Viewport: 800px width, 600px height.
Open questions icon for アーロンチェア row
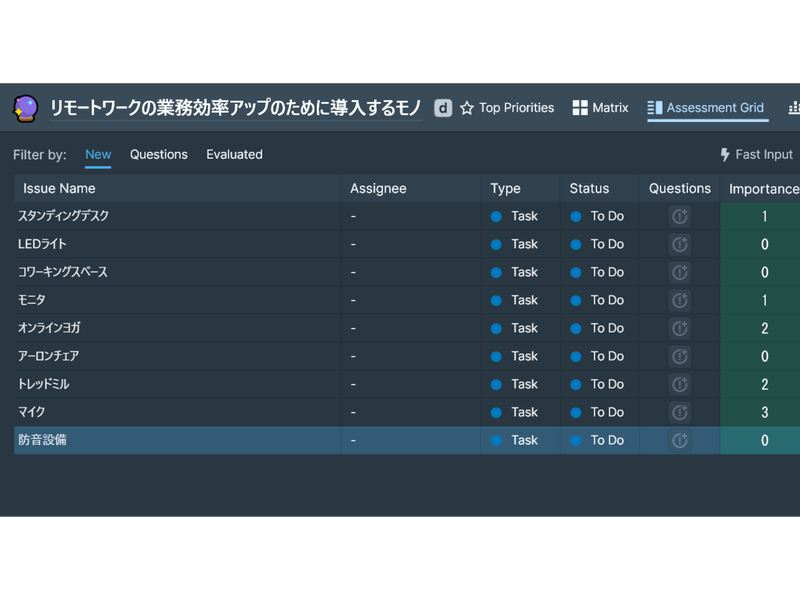(x=680, y=356)
